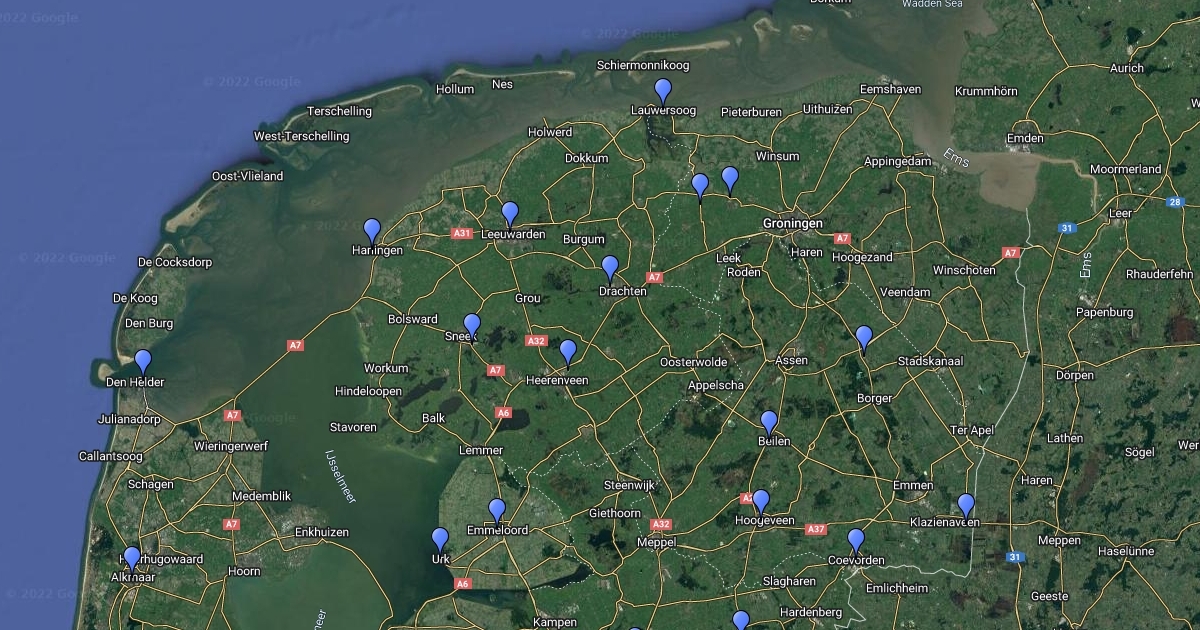Open the marker at Beilen
The image size is (1200, 630).
point(769,423)
